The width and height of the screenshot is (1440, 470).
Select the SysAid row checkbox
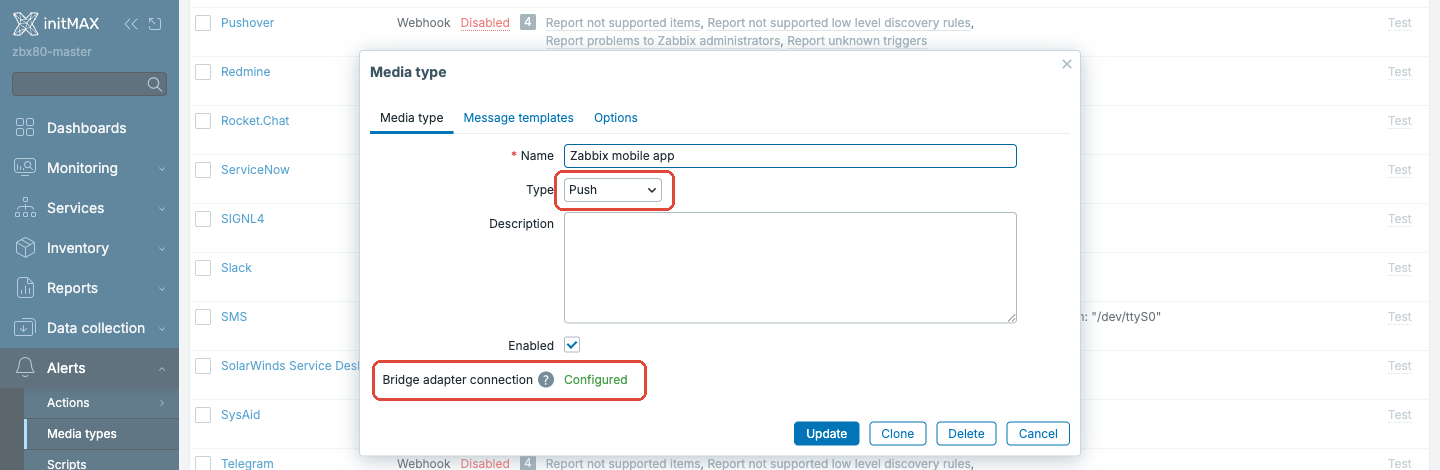(x=203, y=415)
